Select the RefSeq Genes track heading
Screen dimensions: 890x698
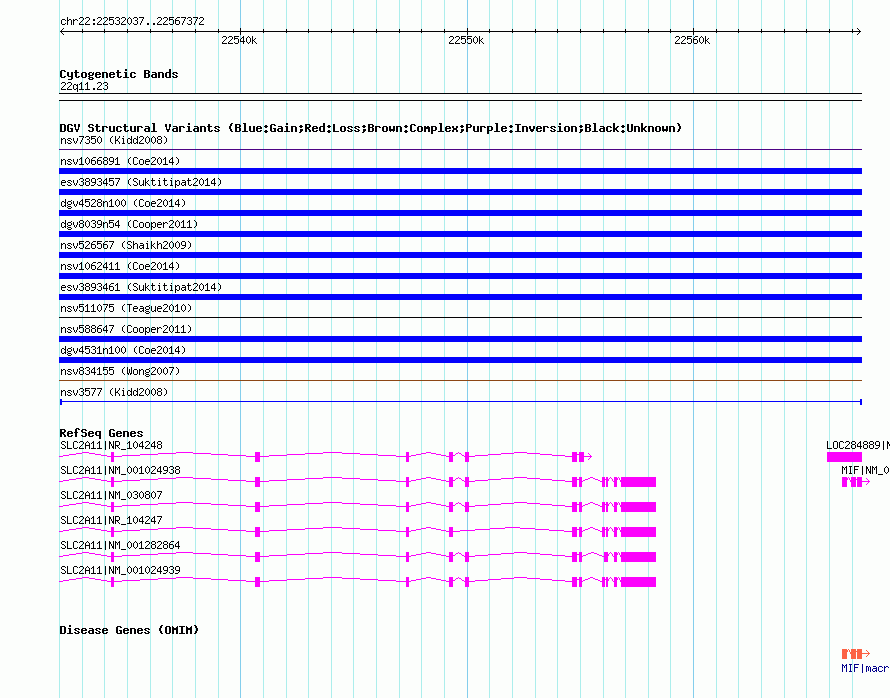101,433
